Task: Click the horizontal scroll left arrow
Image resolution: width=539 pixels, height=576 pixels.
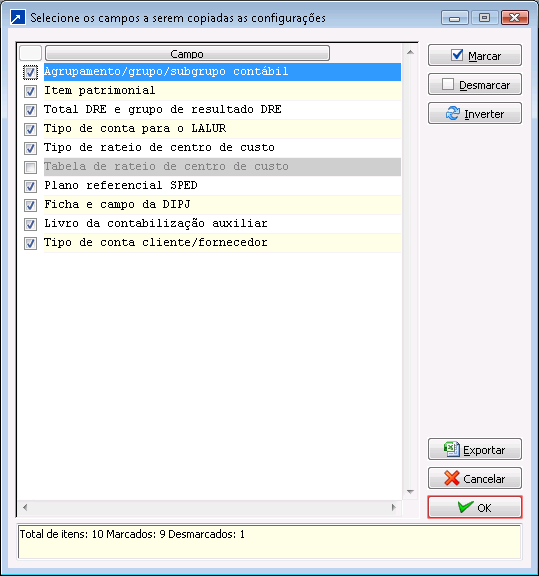Action: [x=25, y=507]
